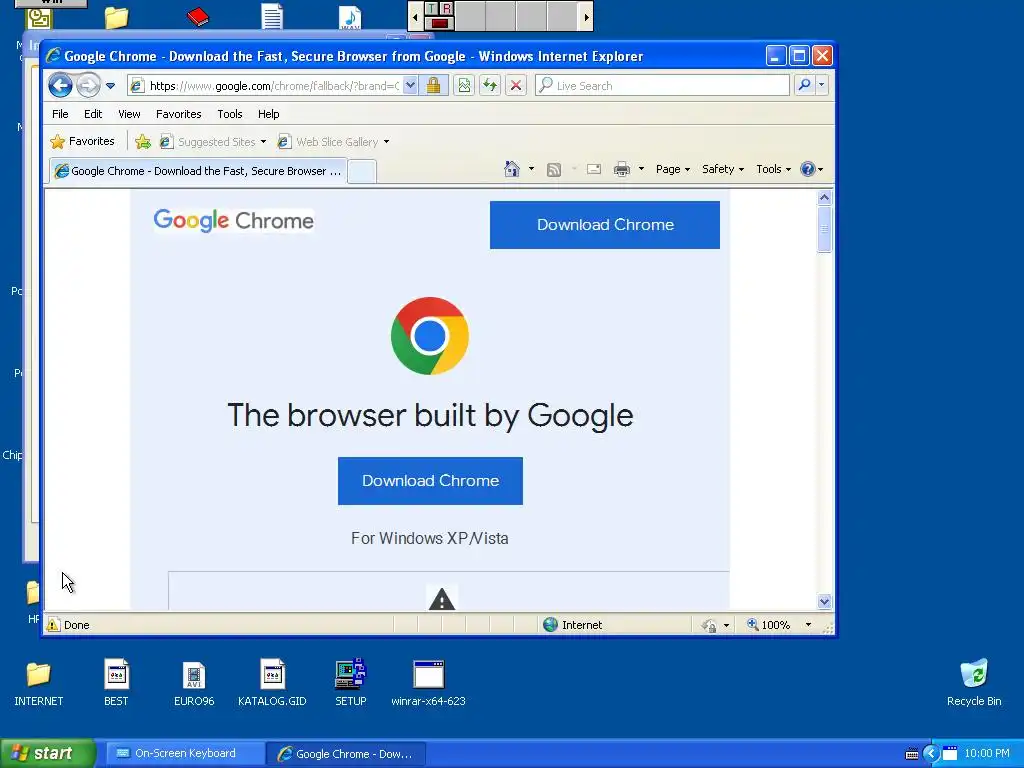The width and height of the screenshot is (1024, 768).
Task: Switch to On-Screen Keyboard taskbar button
Action: click(185, 754)
